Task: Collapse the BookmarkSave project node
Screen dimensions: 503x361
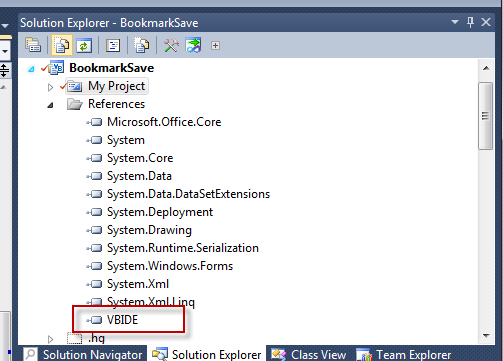Action: pyautogui.click(x=31, y=69)
